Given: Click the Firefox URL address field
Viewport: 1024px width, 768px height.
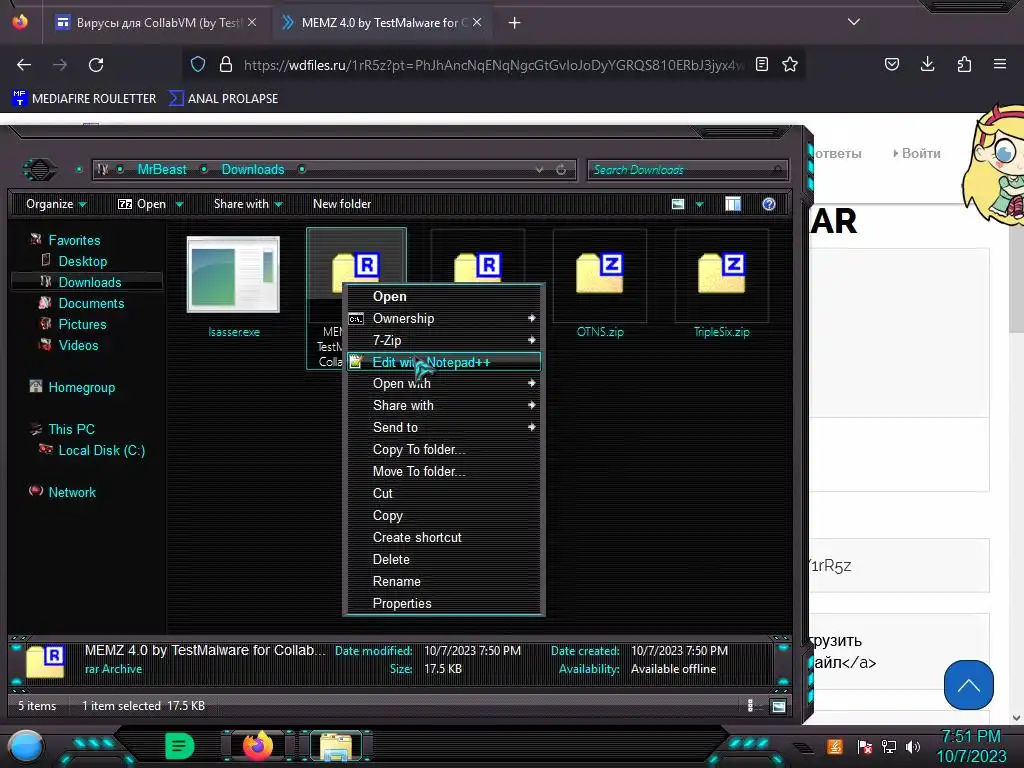Looking at the screenshot, I should coord(493,65).
